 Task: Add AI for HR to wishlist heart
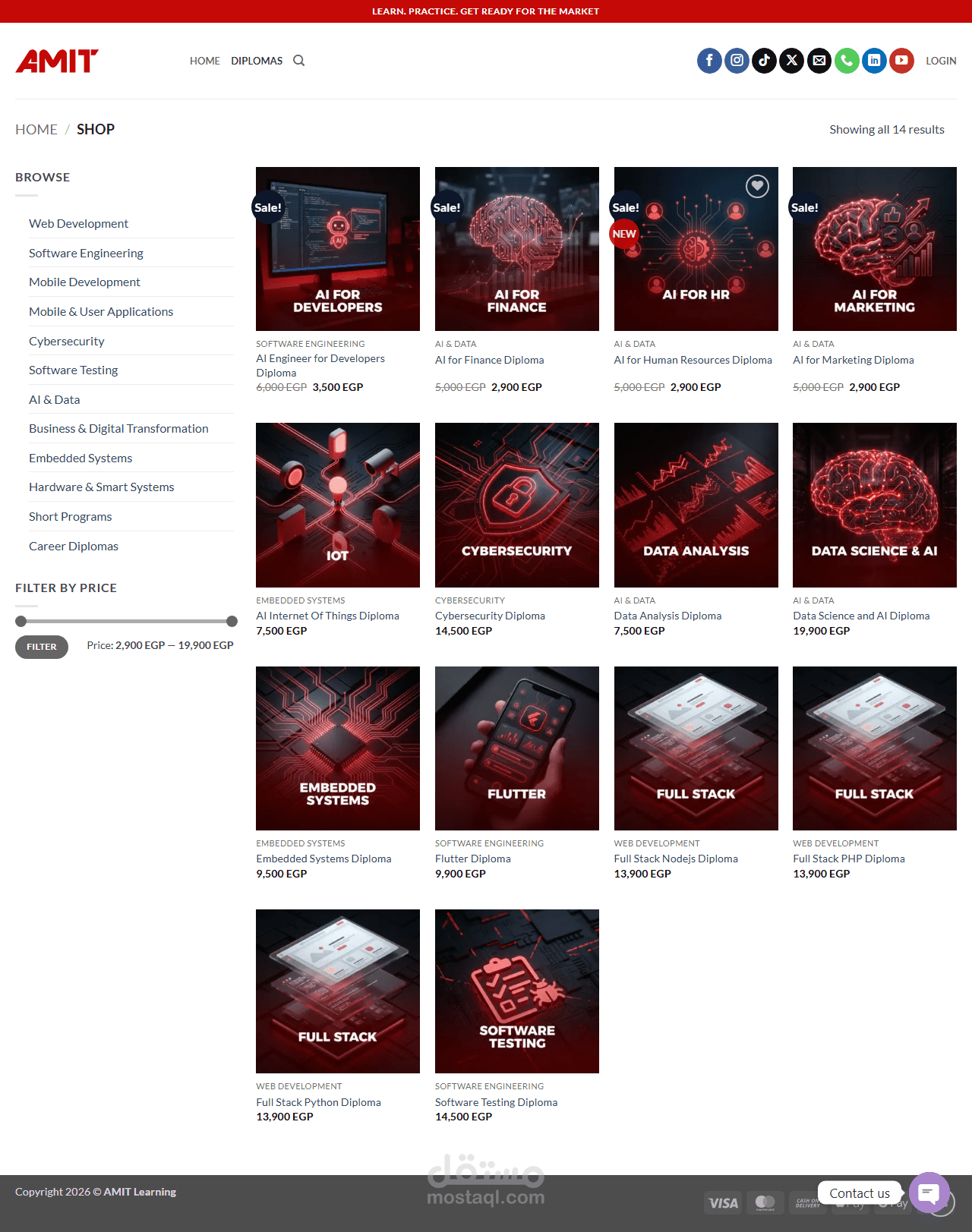pos(757,186)
